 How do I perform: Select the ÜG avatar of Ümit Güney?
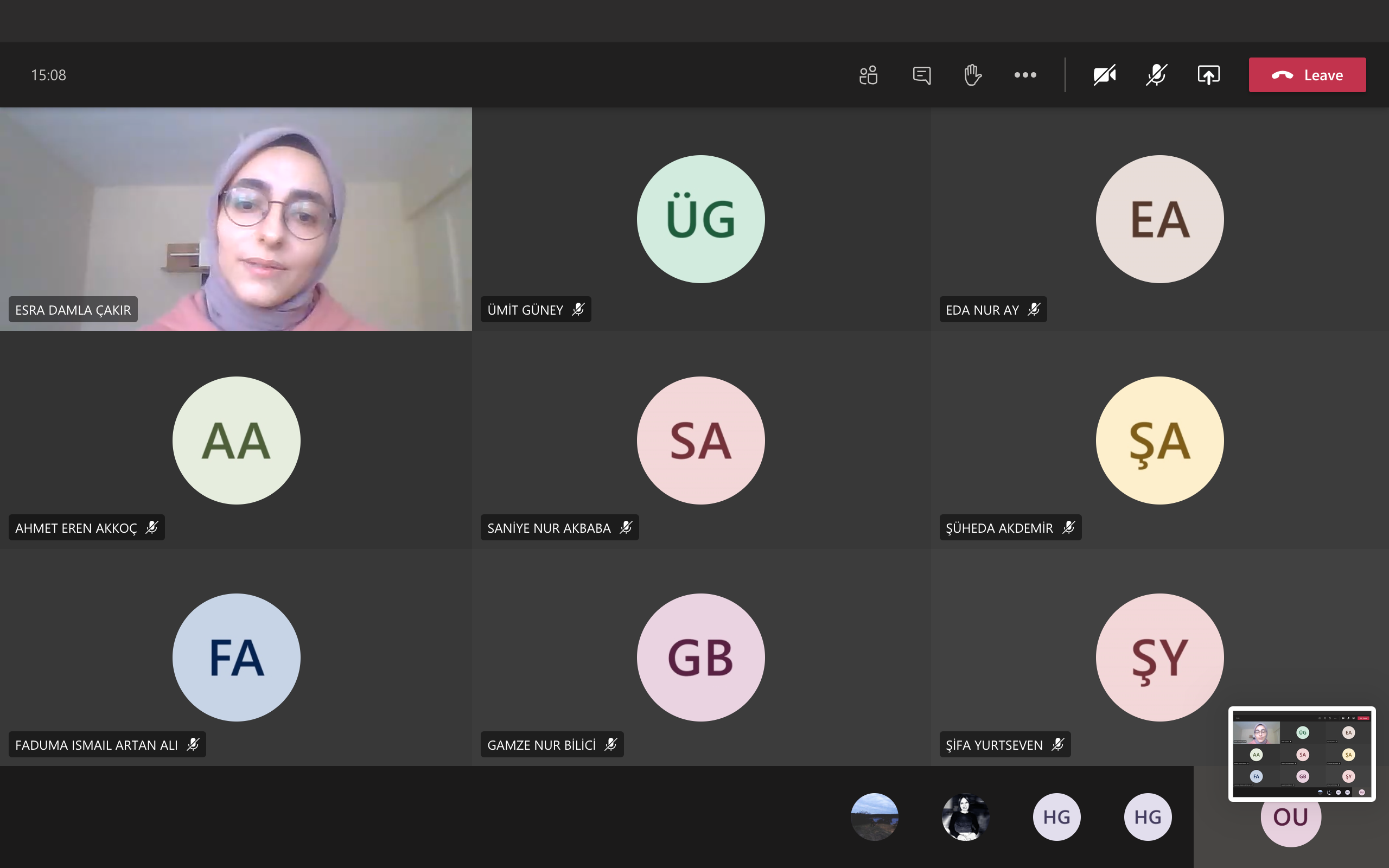click(700, 219)
